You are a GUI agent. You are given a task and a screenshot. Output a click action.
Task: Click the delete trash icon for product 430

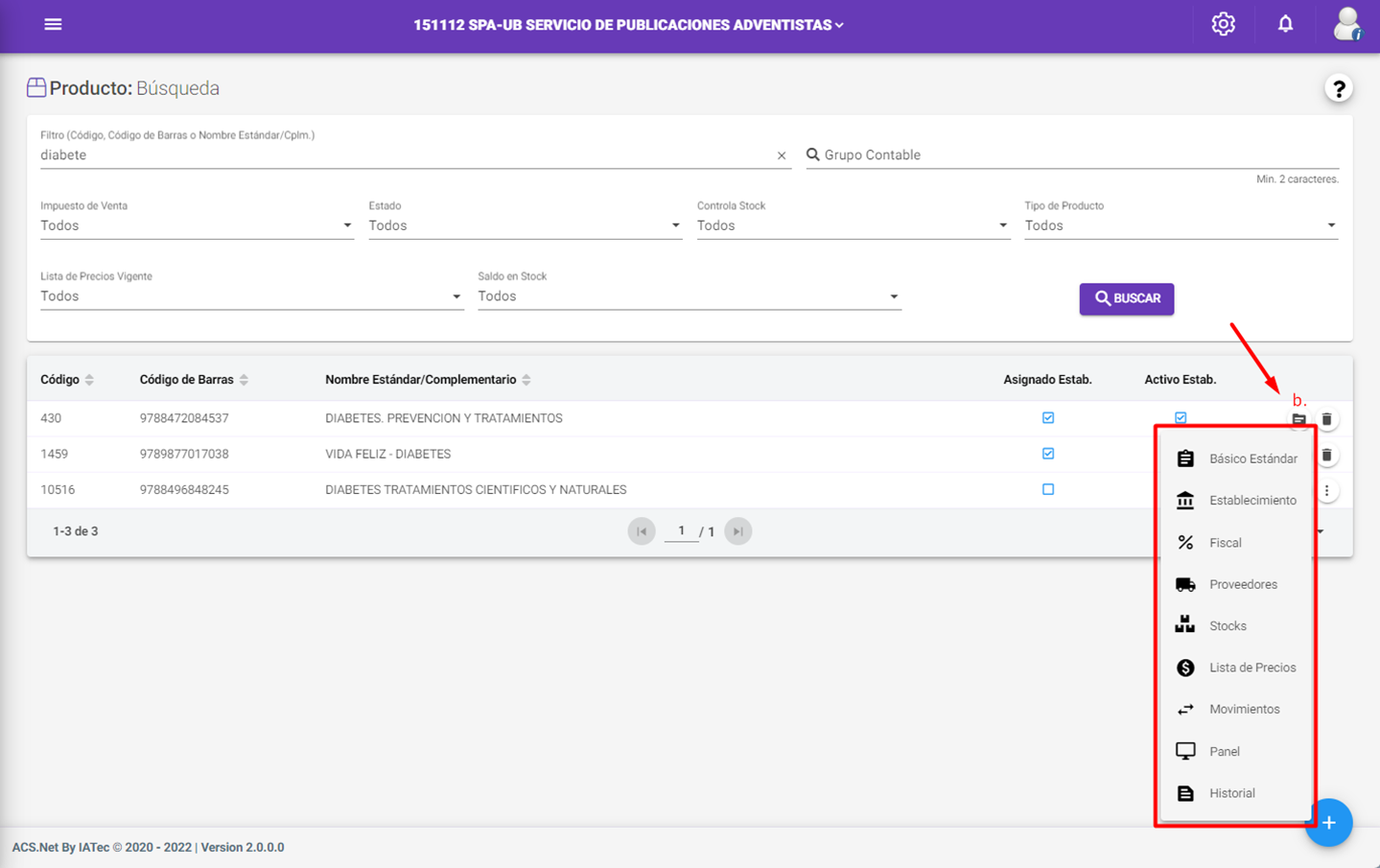tap(1326, 419)
